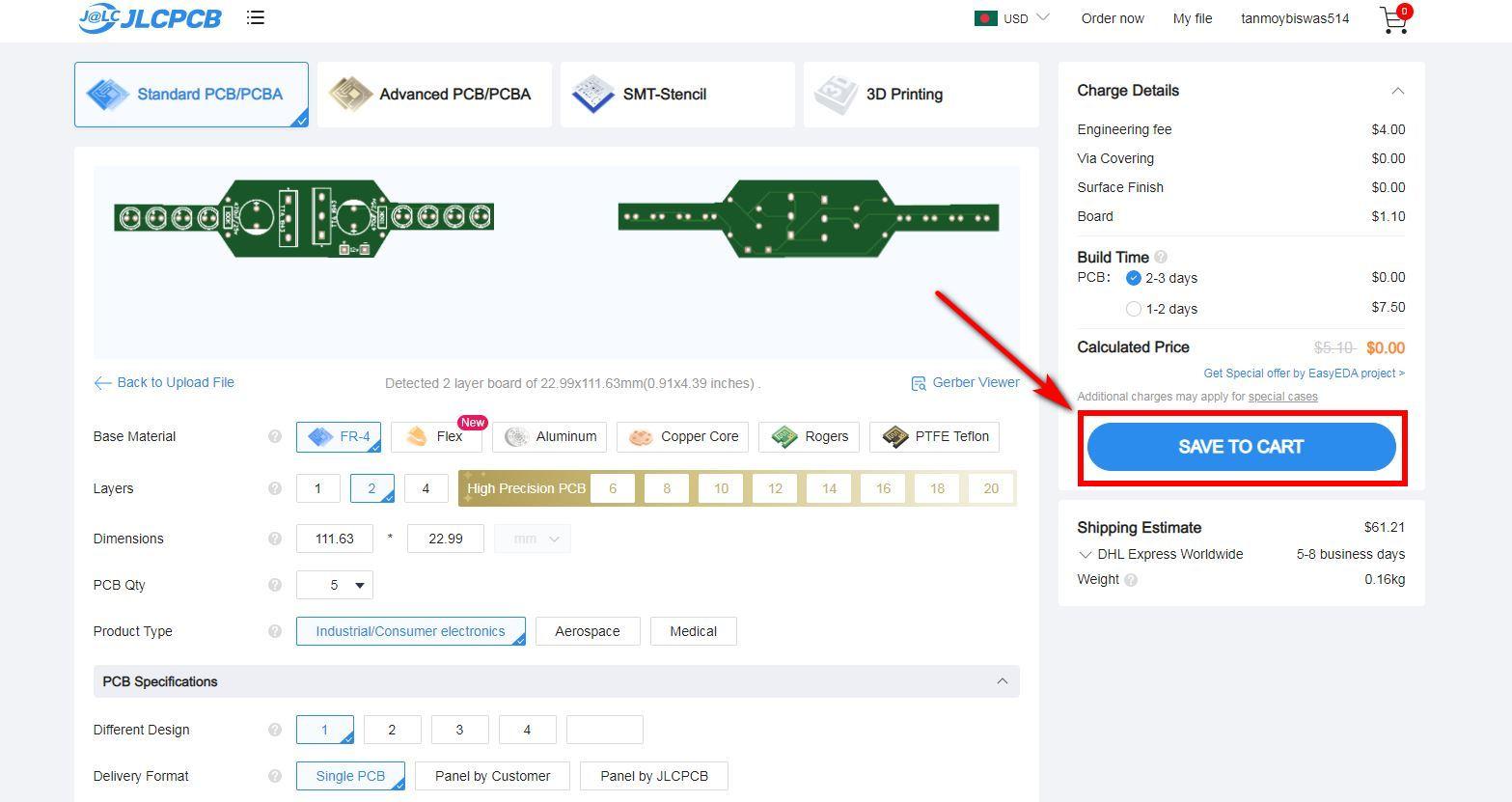Open the special cases link

click(1282, 397)
